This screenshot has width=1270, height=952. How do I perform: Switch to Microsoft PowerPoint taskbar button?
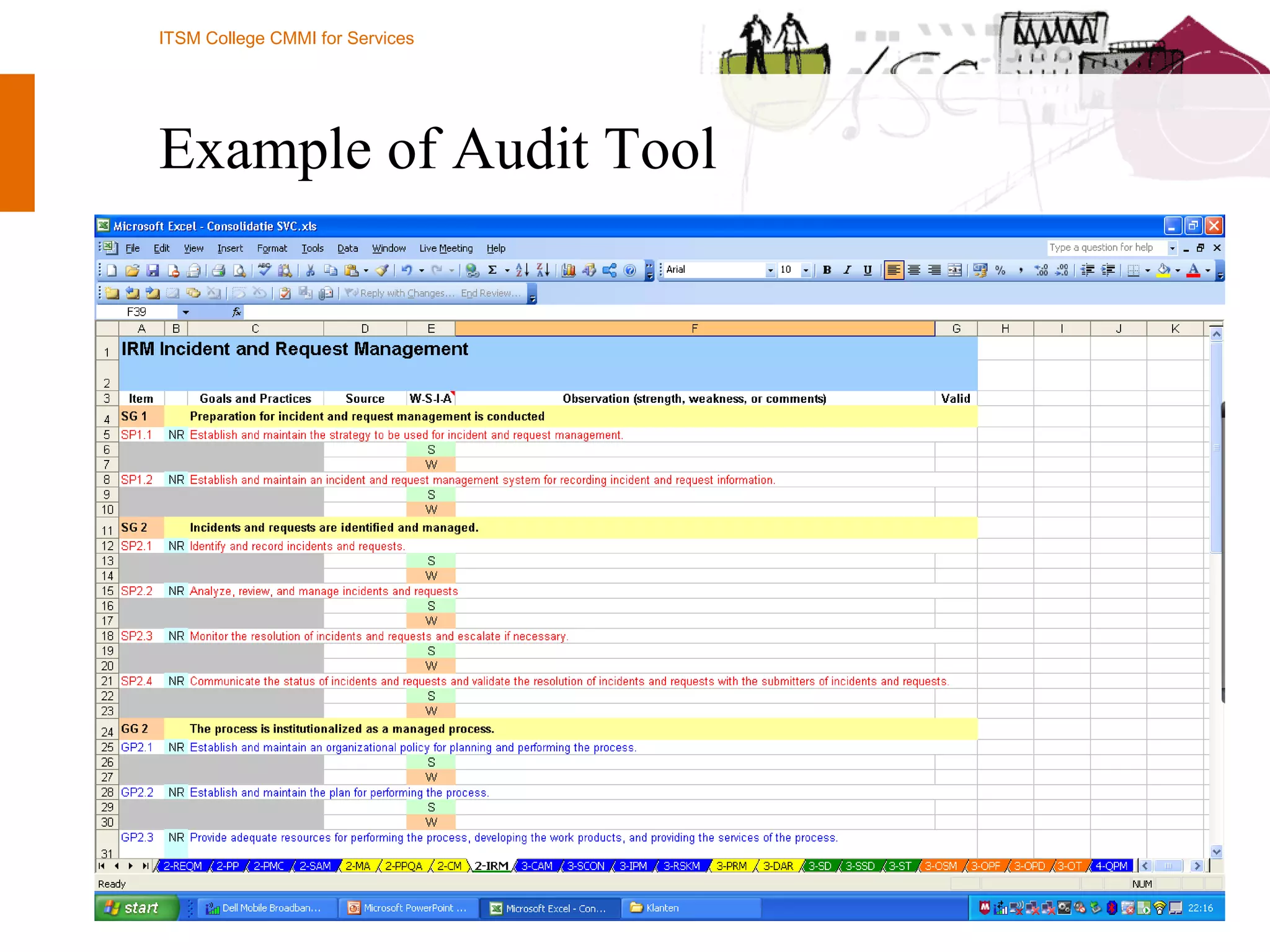410,908
